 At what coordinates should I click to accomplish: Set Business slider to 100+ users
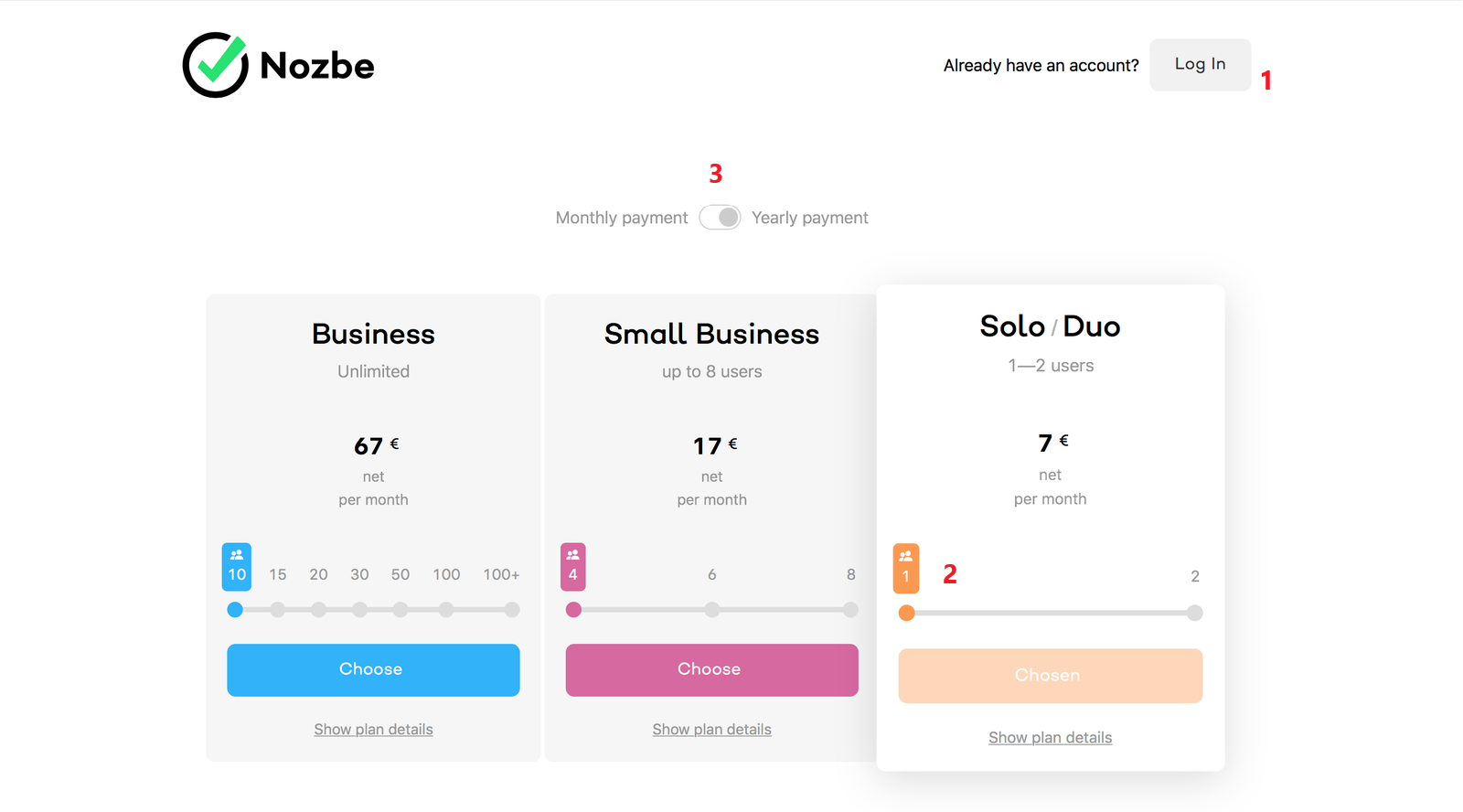click(512, 610)
